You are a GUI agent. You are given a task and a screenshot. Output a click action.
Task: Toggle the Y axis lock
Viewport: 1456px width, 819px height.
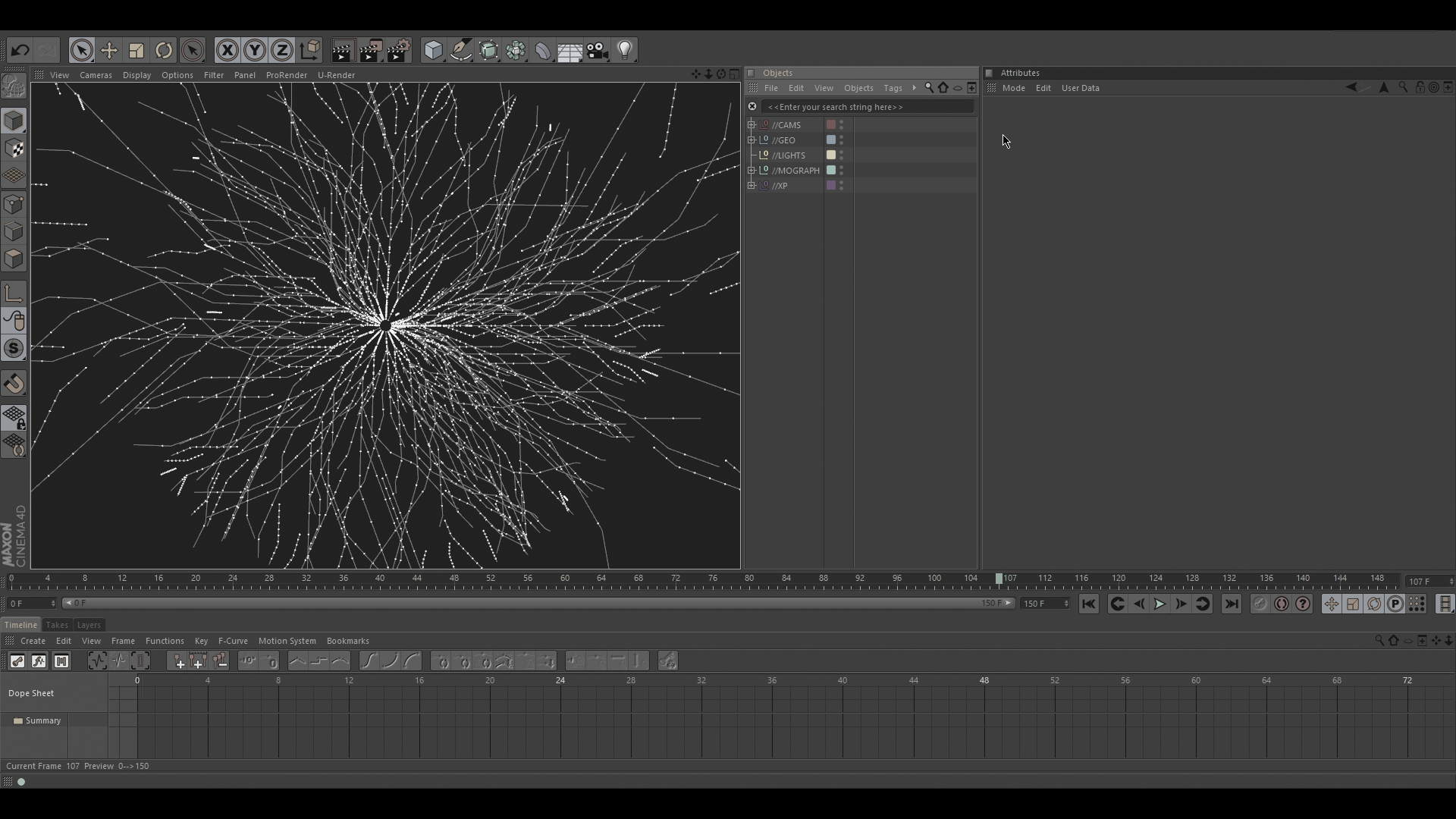(255, 51)
